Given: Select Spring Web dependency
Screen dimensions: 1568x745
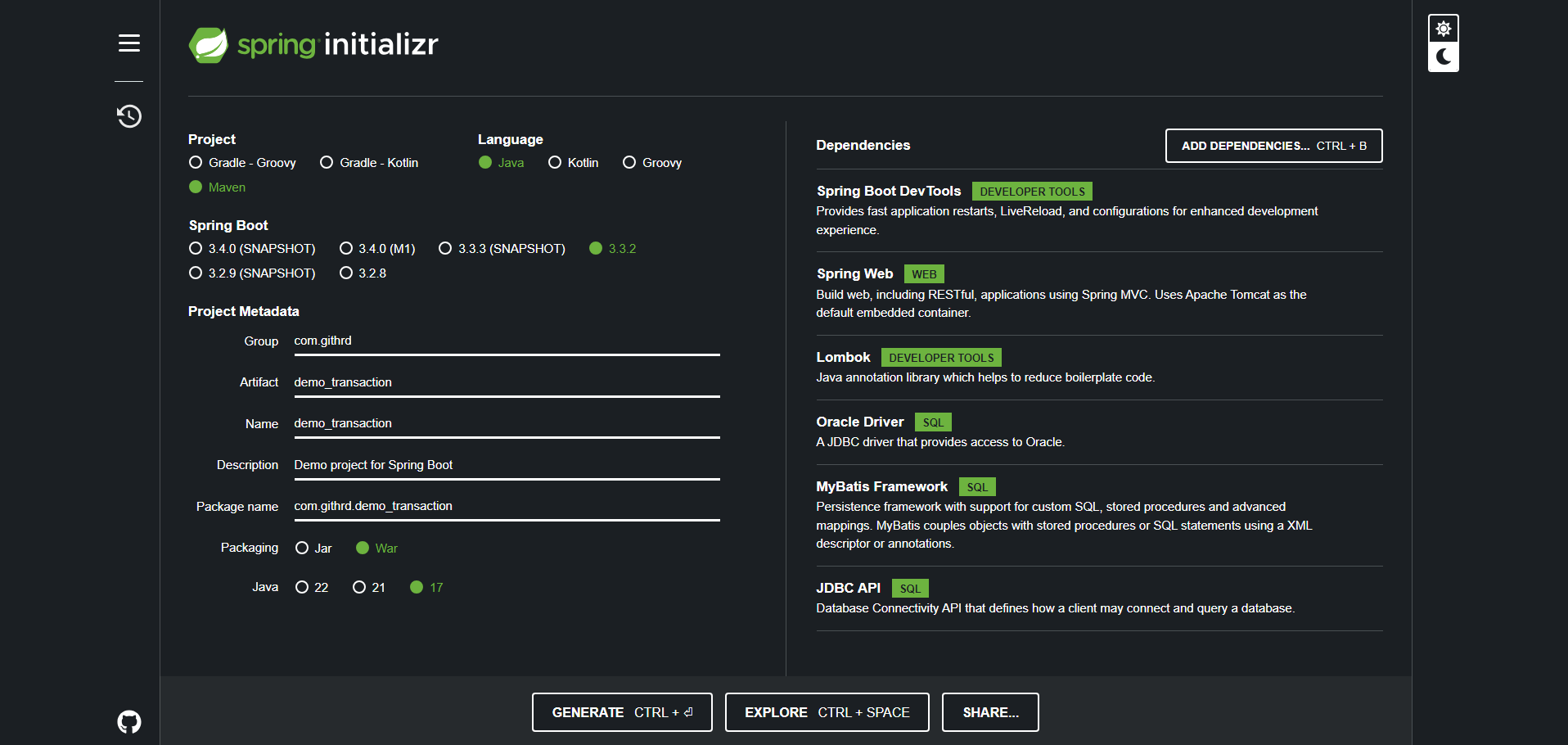Looking at the screenshot, I should coord(1099,293).
